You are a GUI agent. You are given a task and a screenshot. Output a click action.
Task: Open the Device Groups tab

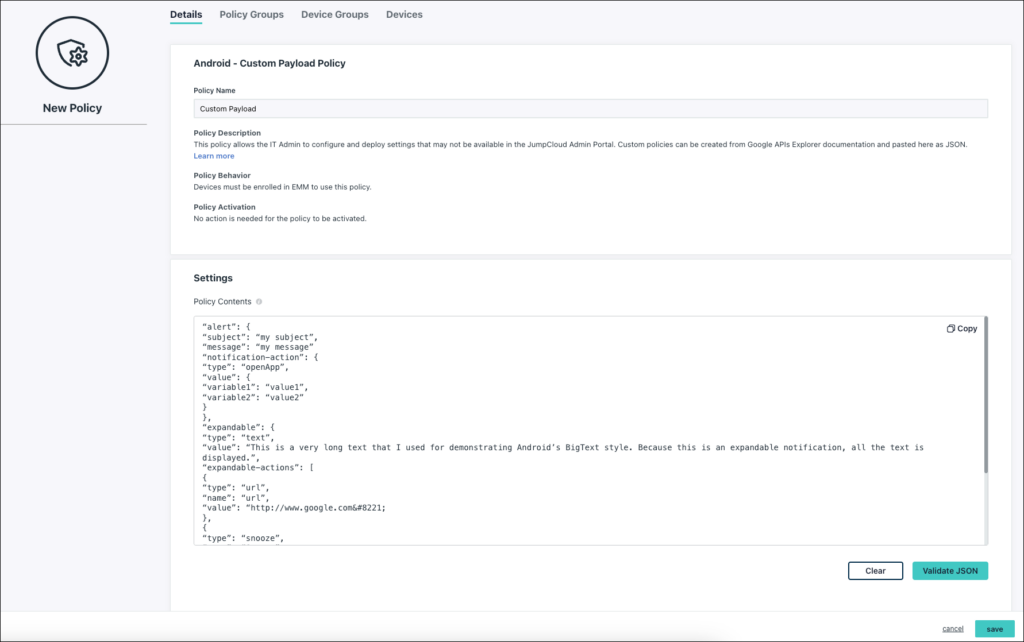(335, 14)
